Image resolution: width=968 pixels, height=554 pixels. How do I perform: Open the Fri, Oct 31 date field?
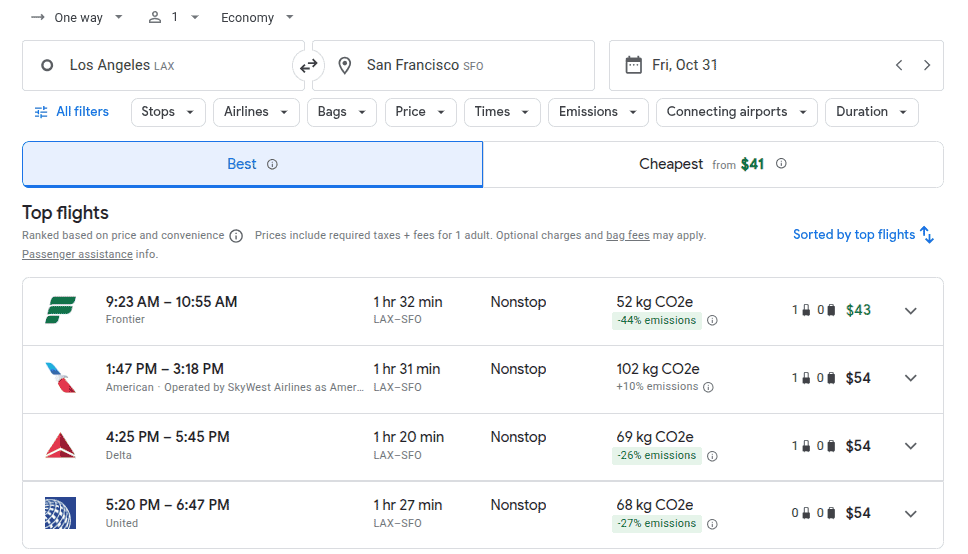(x=776, y=65)
